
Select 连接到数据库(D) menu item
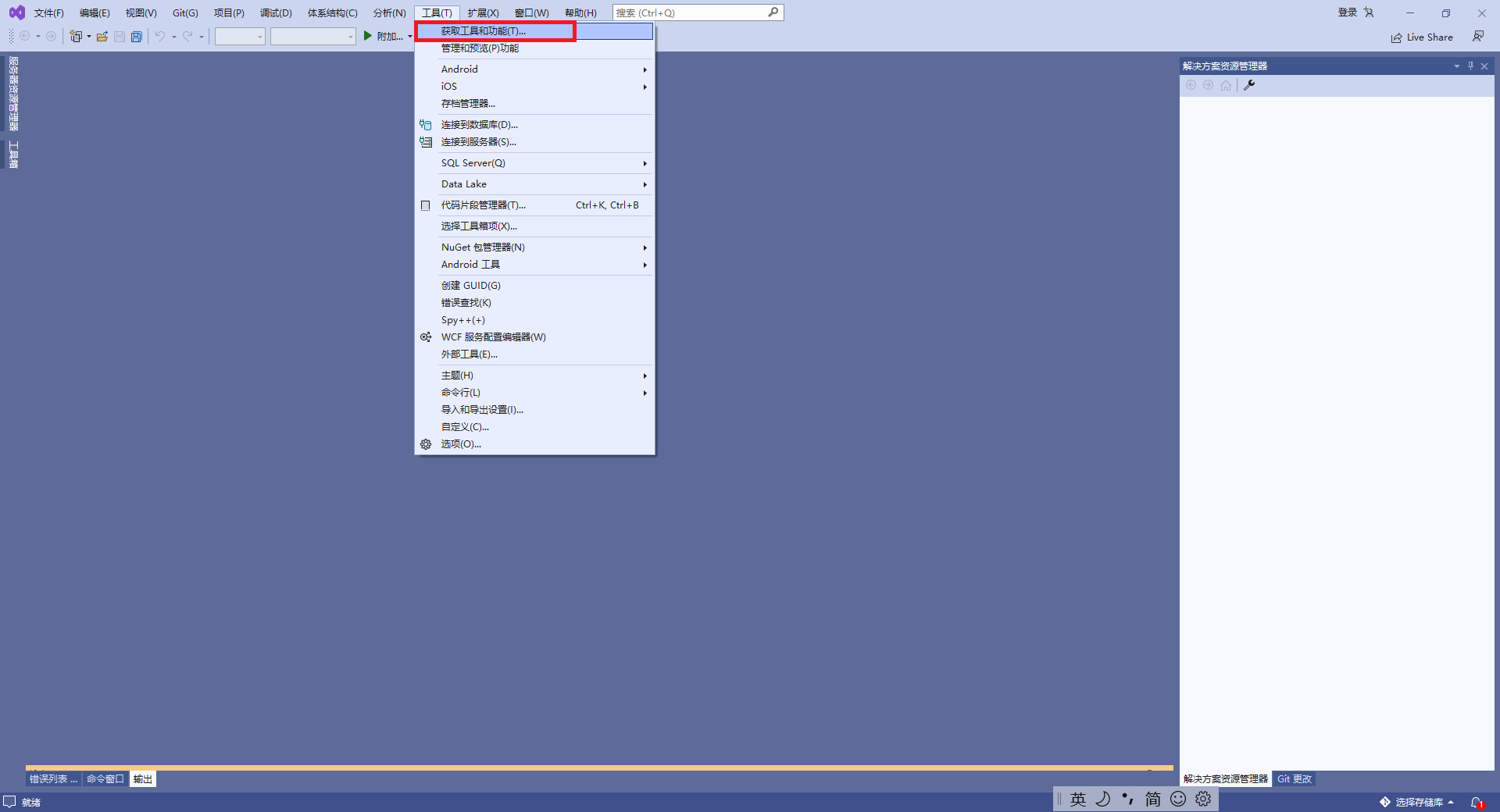pyautogui.click(x=535, y=125)
